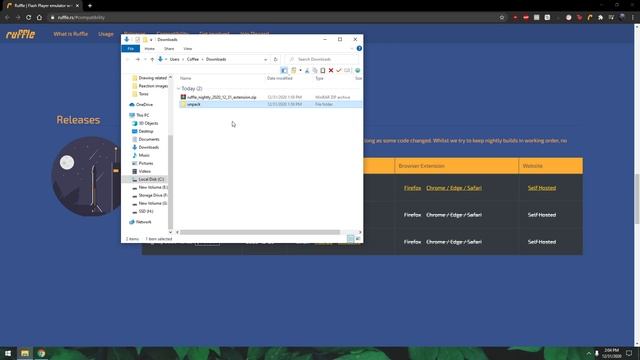This screenshot has height=360, width=640.
Task: Switch Explorer to large icons view
Action: pos(358,238)
